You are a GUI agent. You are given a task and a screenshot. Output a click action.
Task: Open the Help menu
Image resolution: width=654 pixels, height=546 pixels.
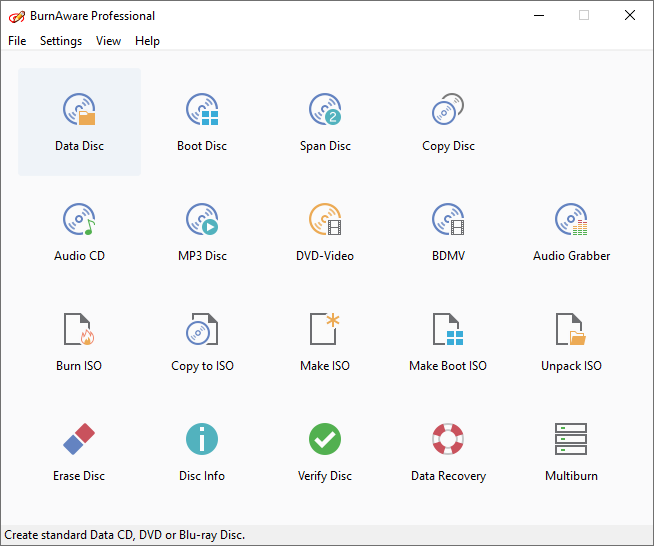click(147, 41)
